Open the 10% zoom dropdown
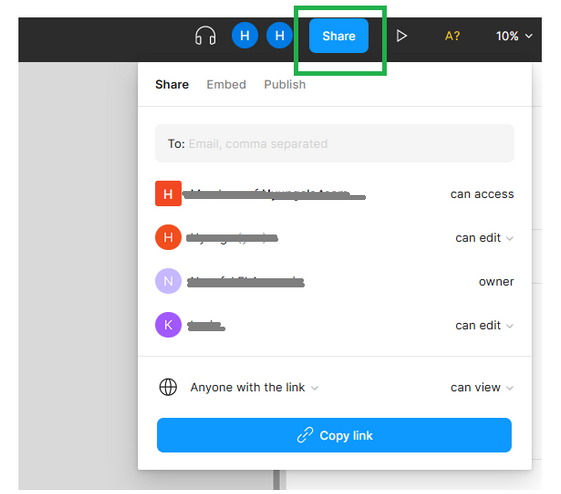561x494 pixels. point(514,36)
